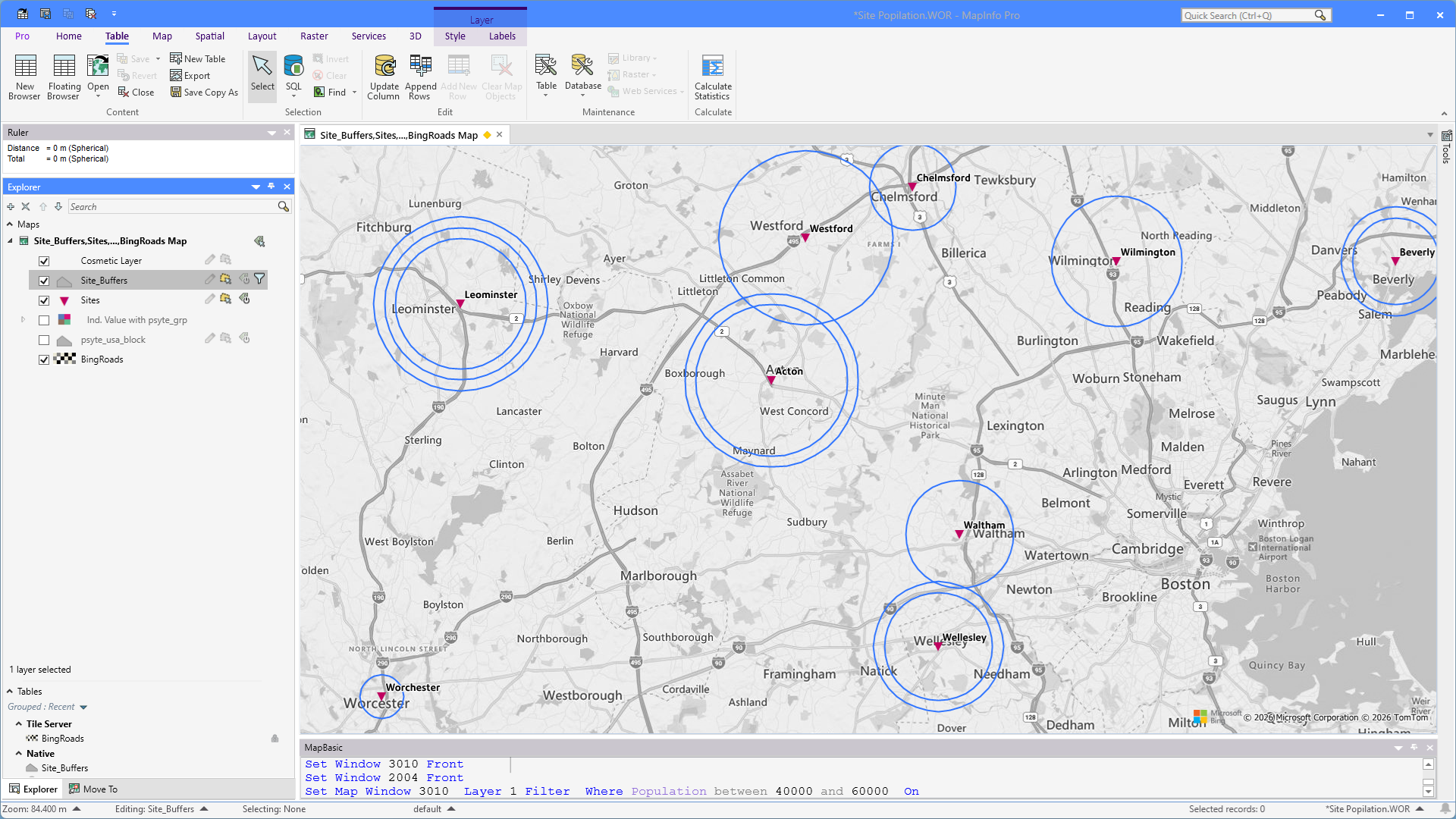
Task: Click Site_Buffers style swatch icon
Action: (x=64, y=281)
